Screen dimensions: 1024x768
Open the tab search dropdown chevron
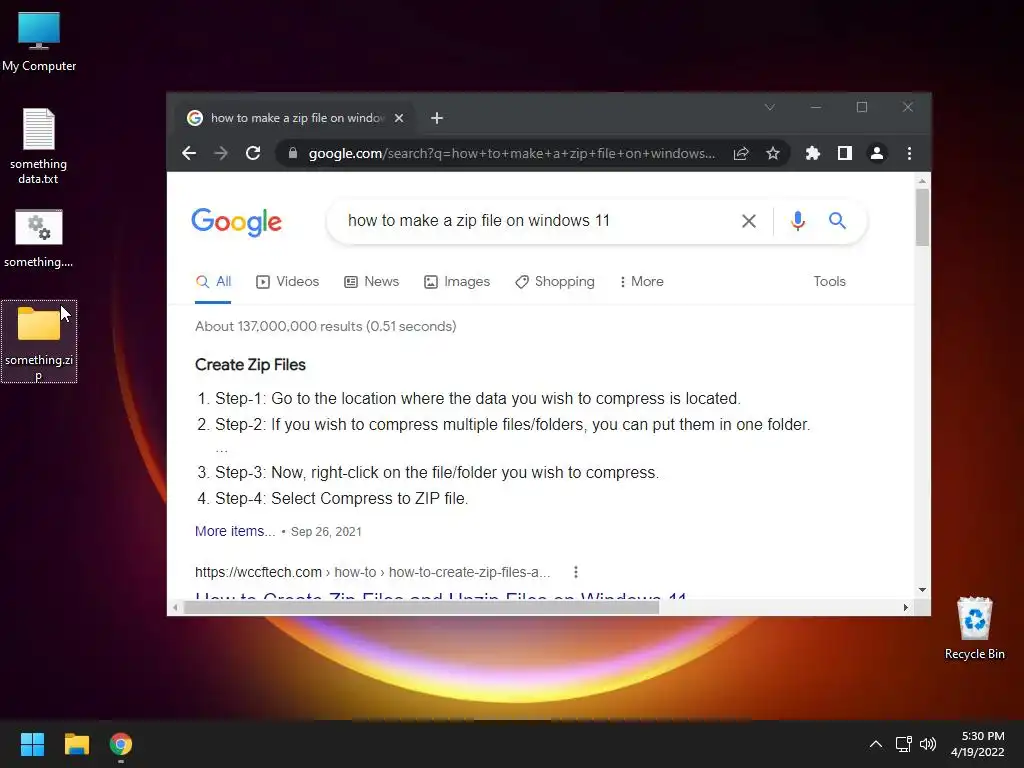coord(770,107)
